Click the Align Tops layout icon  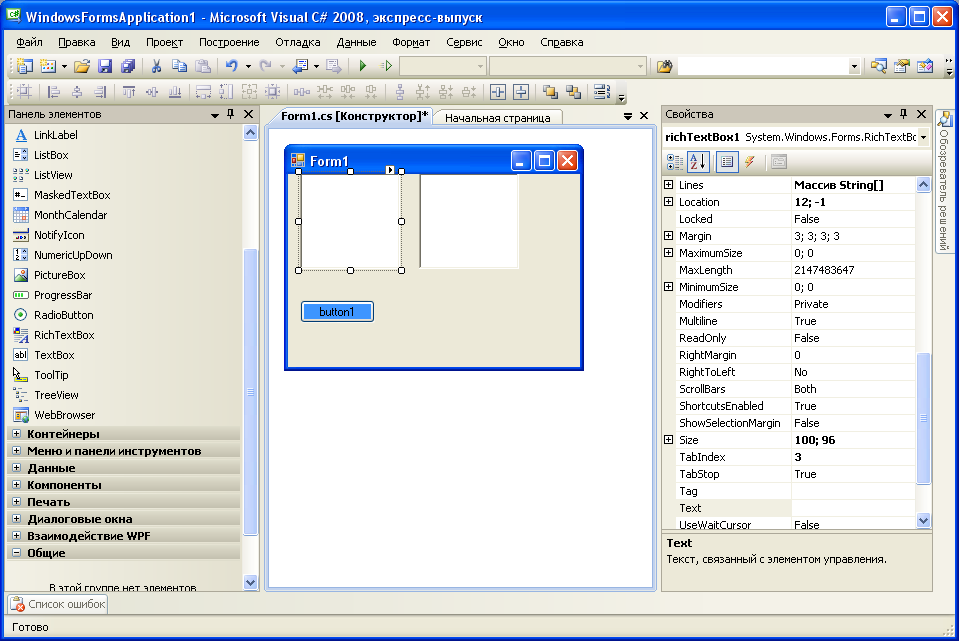(x=128, y=92)
